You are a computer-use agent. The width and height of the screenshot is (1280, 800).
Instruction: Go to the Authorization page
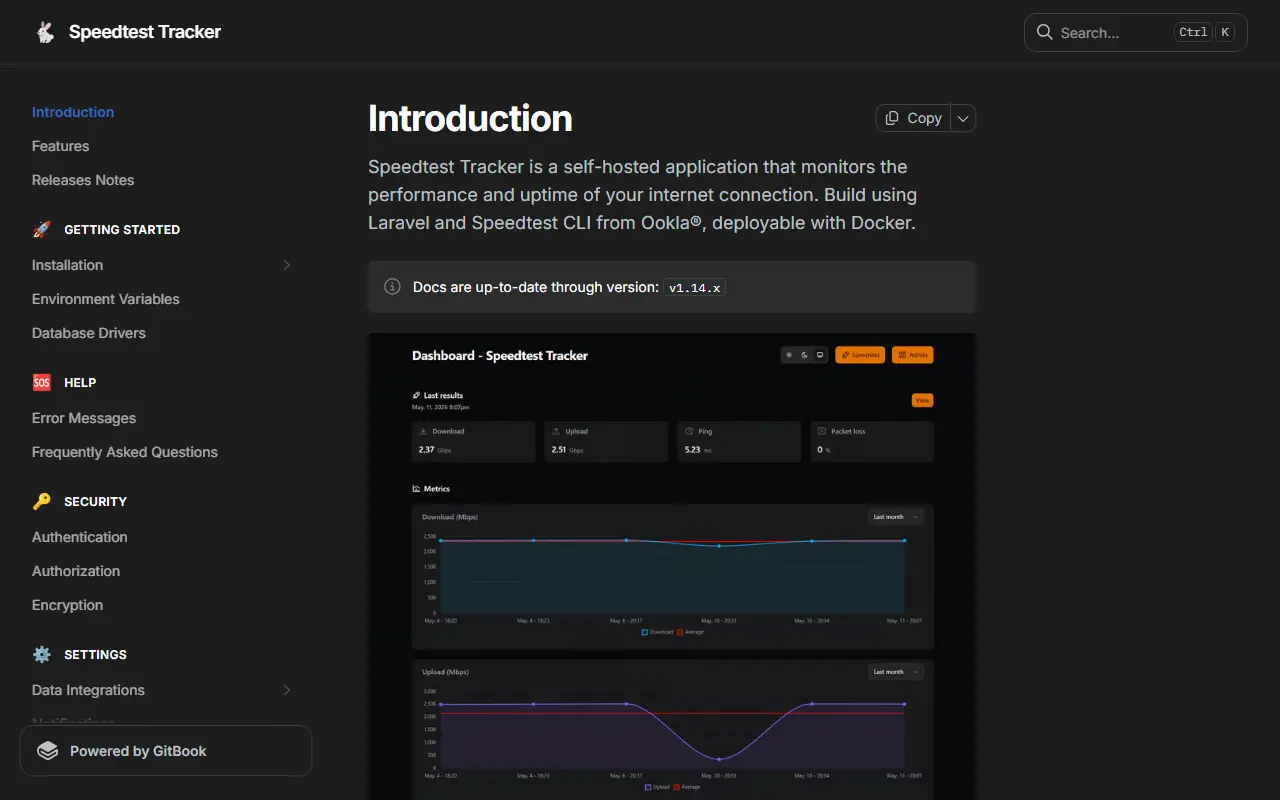[76, 571]
